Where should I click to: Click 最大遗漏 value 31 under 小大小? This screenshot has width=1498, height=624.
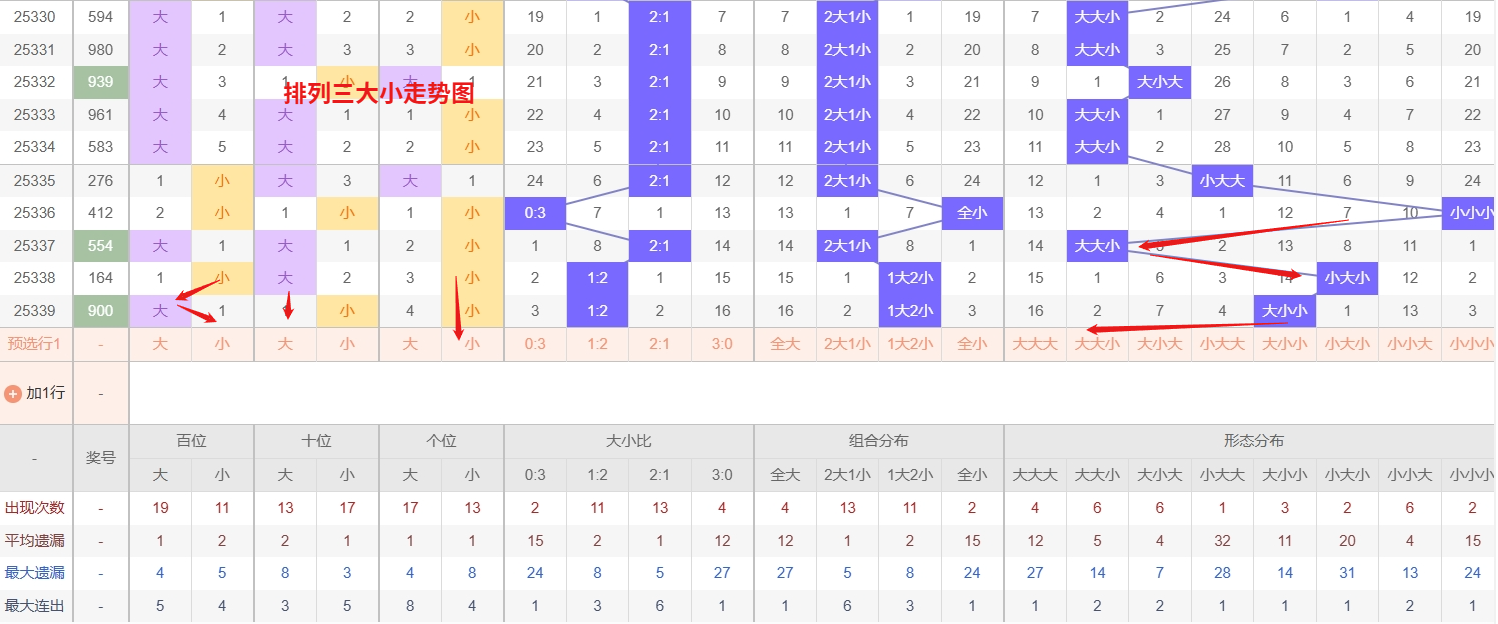tap(1347, 573)
